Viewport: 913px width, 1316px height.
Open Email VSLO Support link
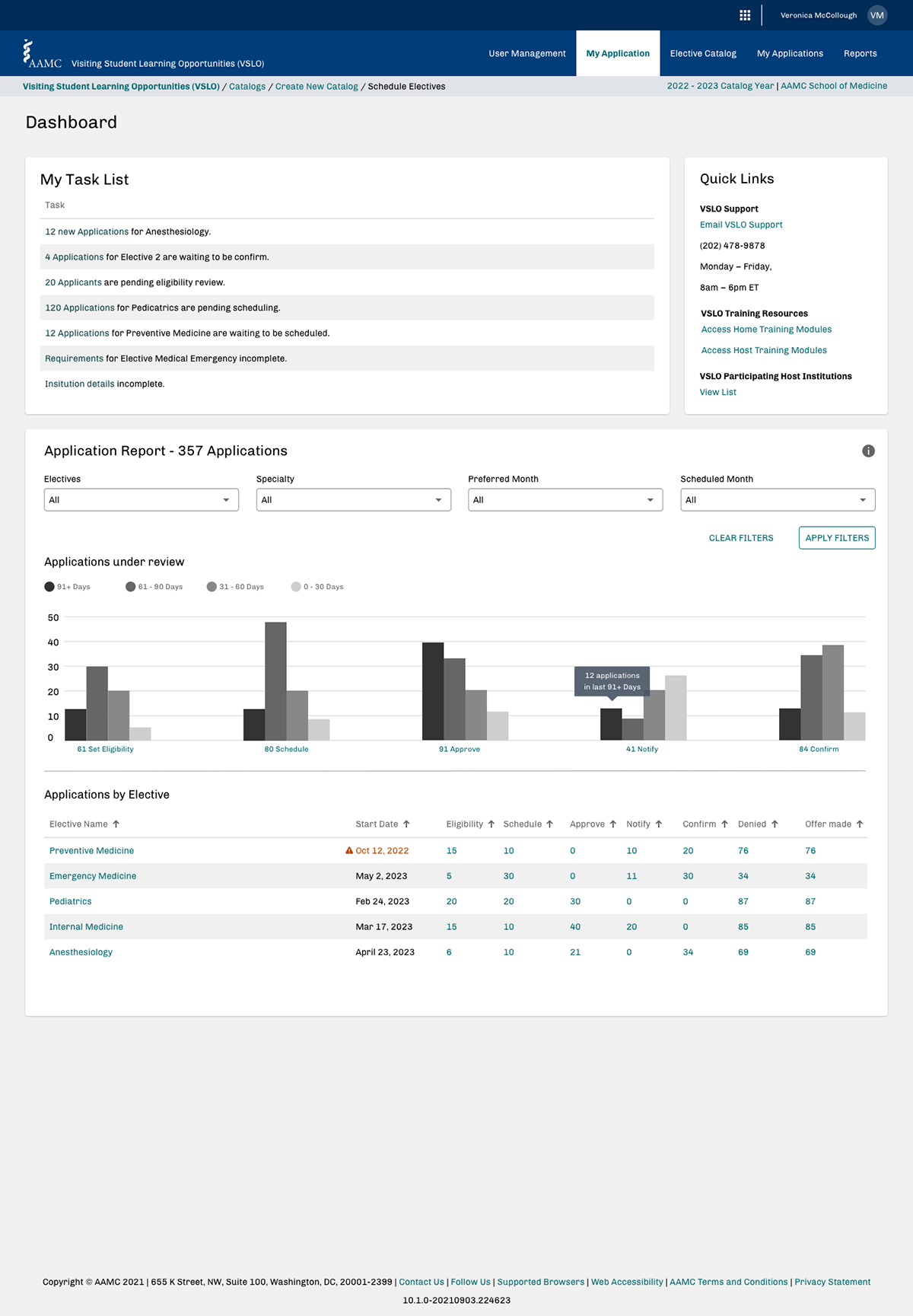741,225
